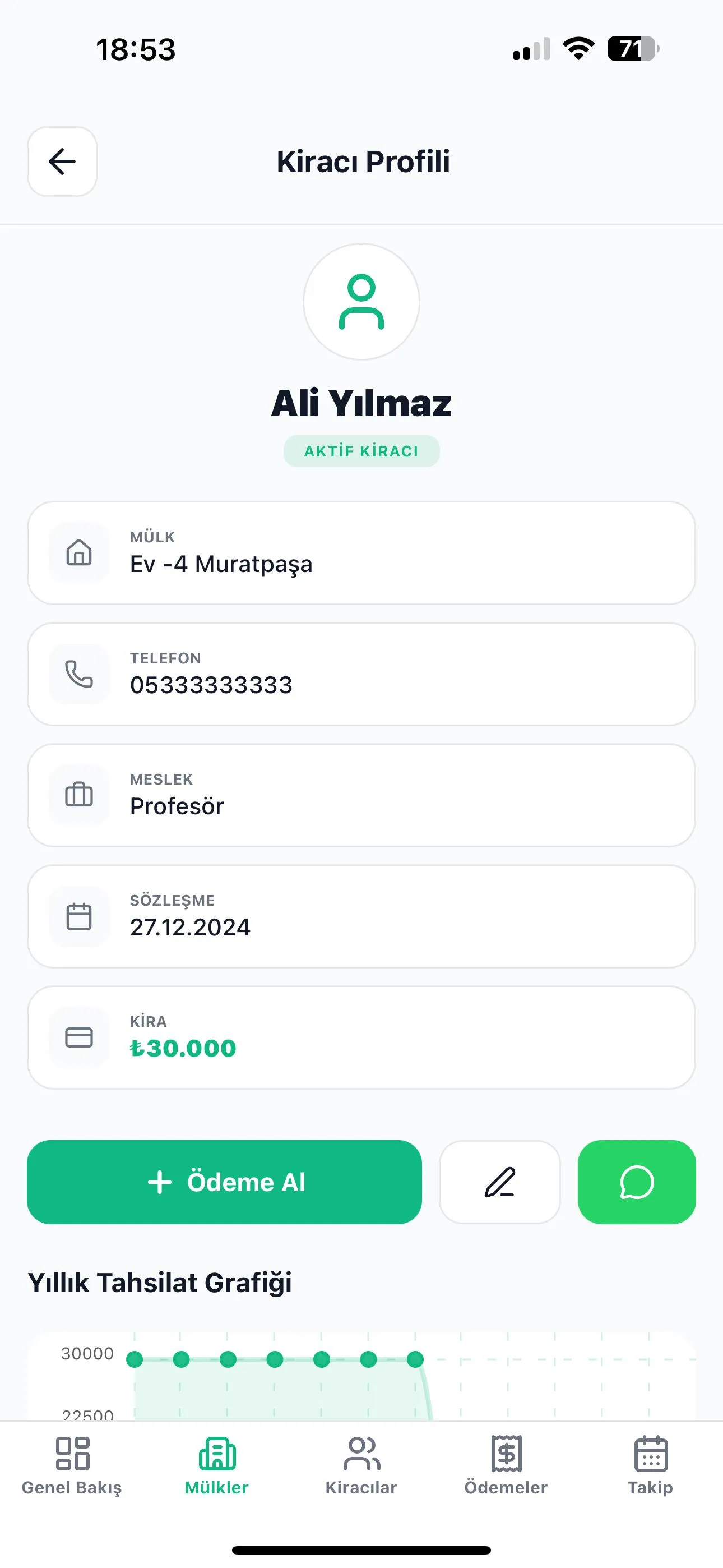Tap the phone icon in Telefon card

click(x=79, y=674)
